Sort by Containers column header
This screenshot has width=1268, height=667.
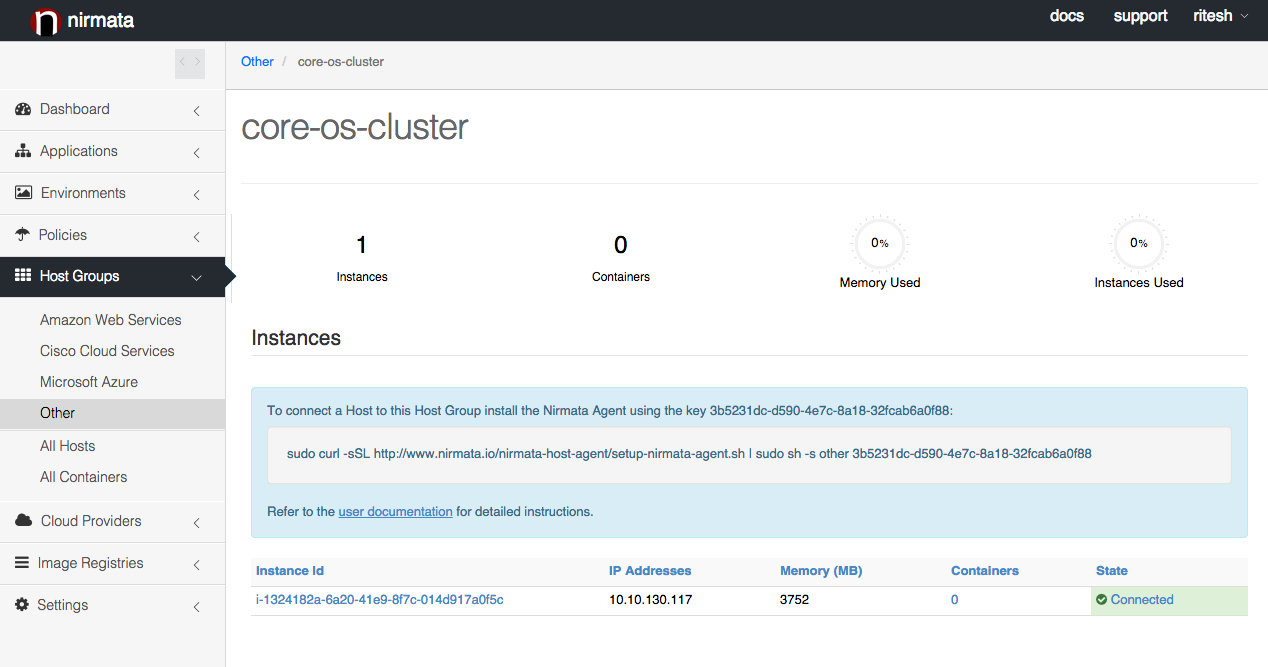985,571
